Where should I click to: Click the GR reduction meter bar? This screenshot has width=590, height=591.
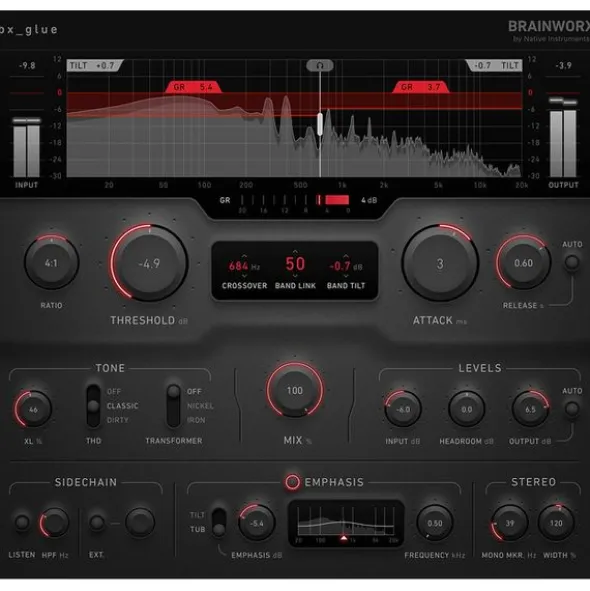(295, 200)
